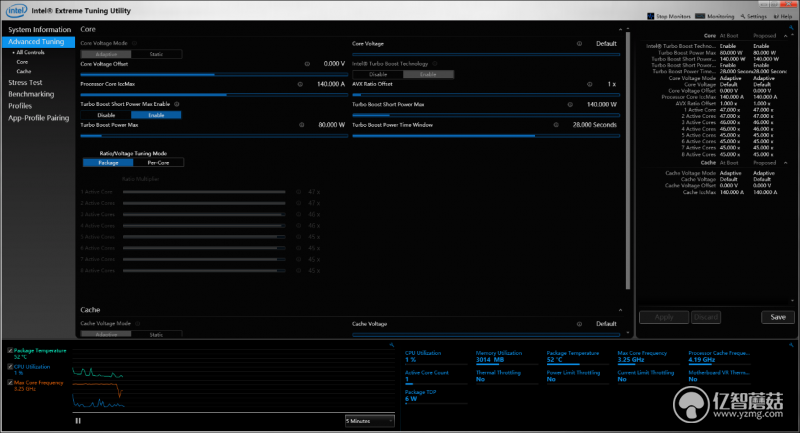Screen dimensions: 800x433
Task: Set Cache Voltage Mode to Static
Action: tap(156, 335)
